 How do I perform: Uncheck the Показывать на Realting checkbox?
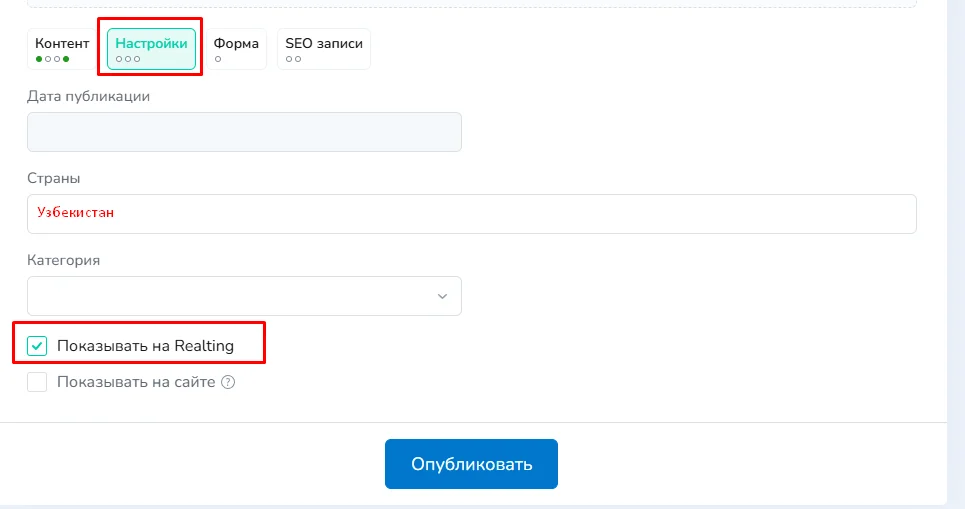coord(37,347)
